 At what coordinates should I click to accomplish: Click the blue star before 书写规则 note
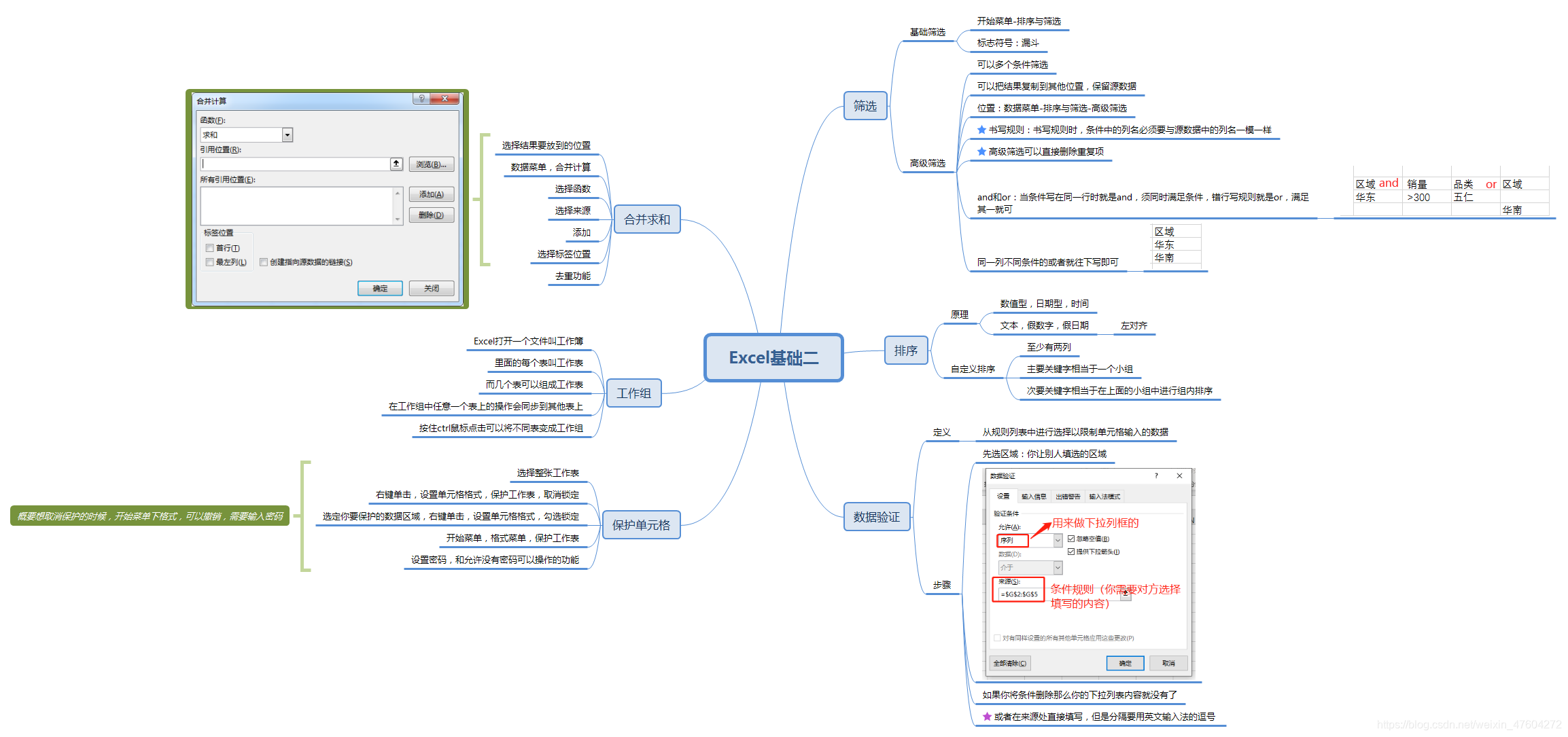(x=981, y=130)
